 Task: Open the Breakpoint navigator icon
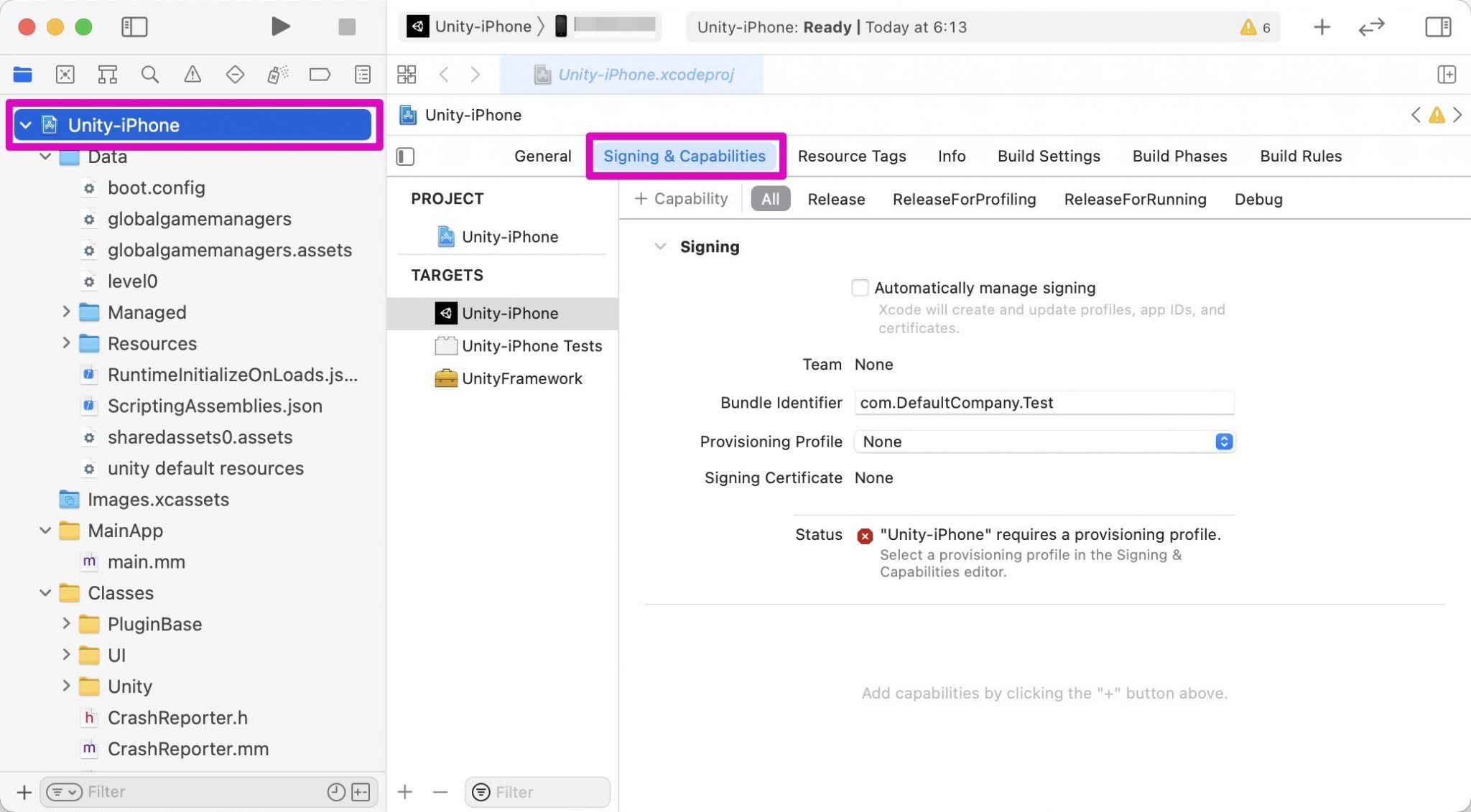tap(320, 74)
